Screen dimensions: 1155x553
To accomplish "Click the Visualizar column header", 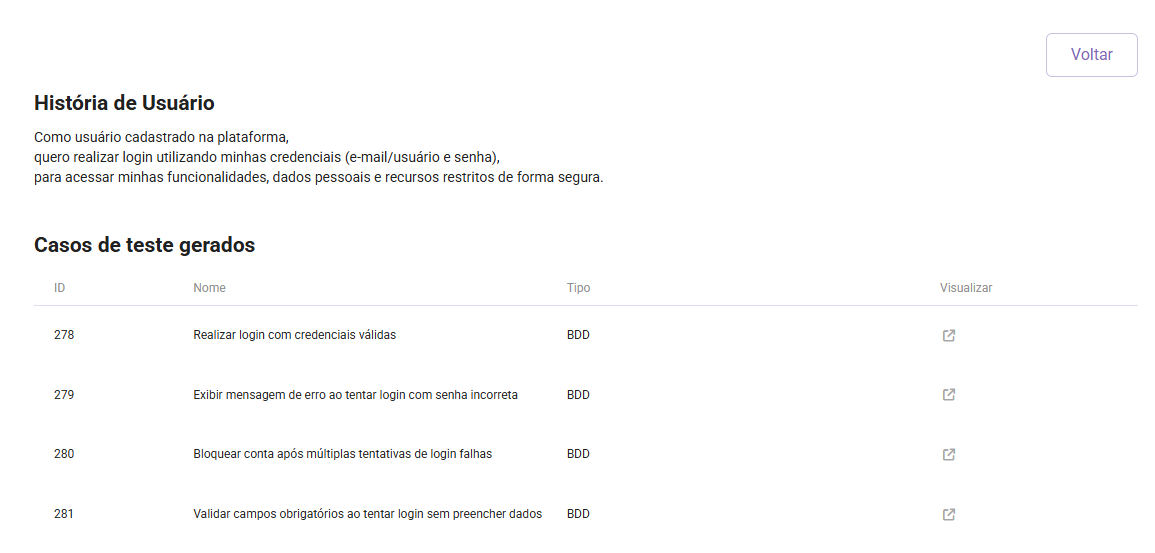I will 965,288.
